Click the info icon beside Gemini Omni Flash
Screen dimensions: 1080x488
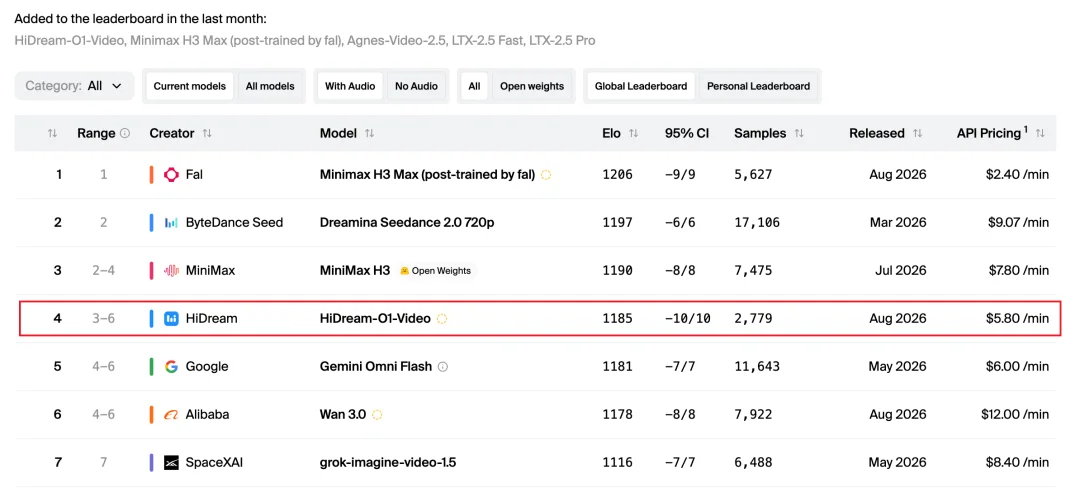(443, 367)
